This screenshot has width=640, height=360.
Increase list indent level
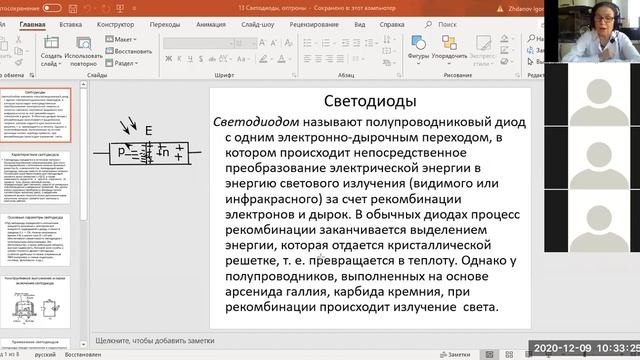[356, 43]
